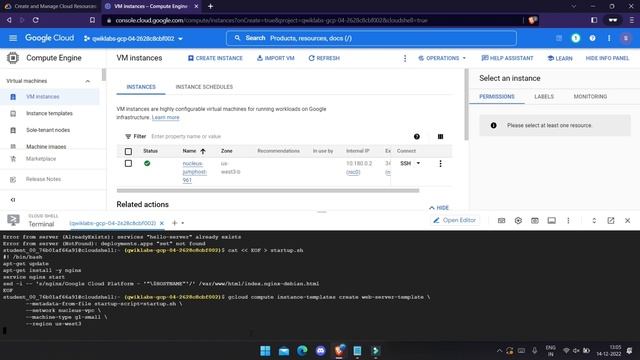Follow the Learn more link
This screenshot has height=360, width=640.
click(165, 118)
